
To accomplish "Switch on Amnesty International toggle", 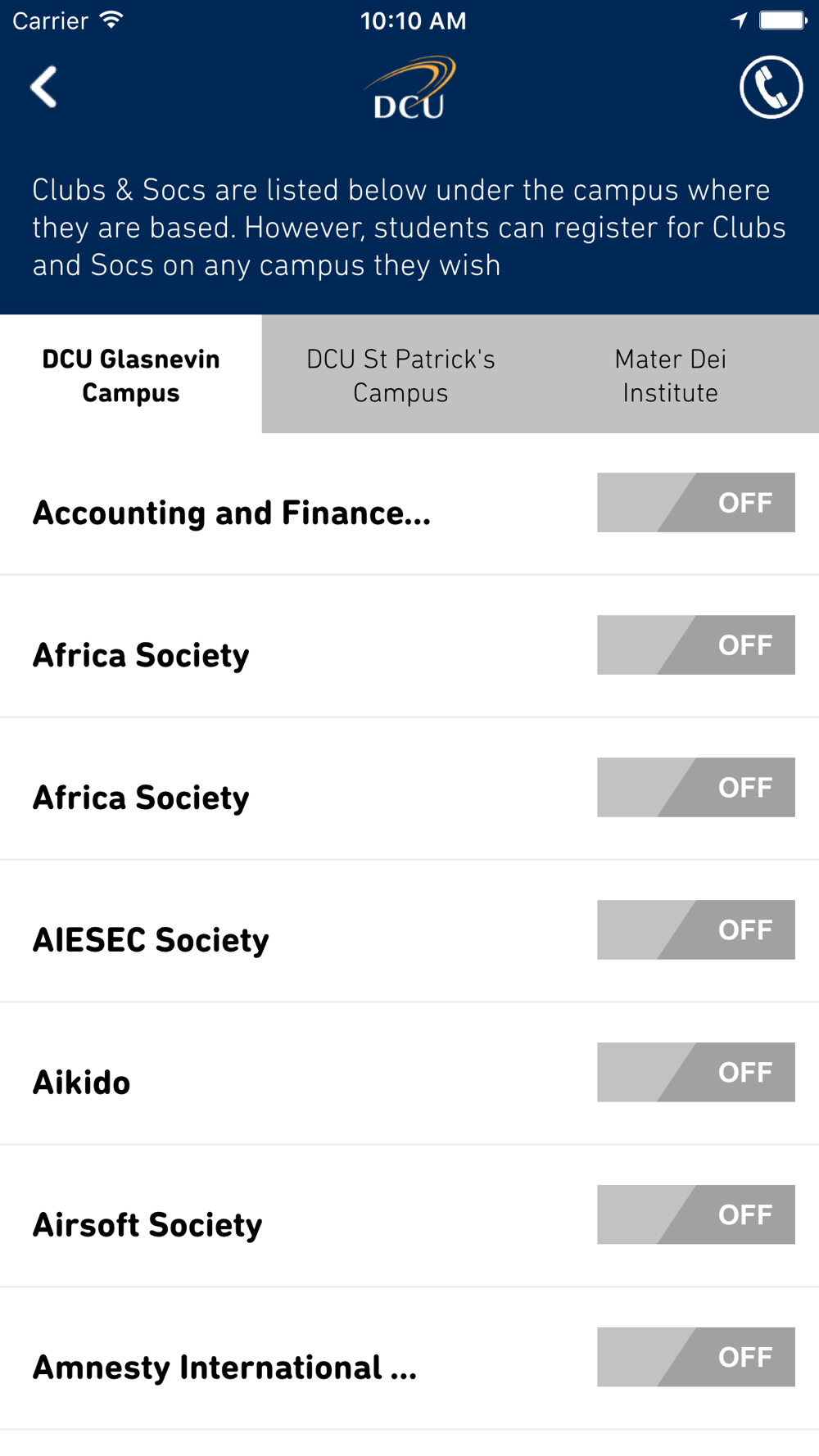I will click(x=695, y=1357).
